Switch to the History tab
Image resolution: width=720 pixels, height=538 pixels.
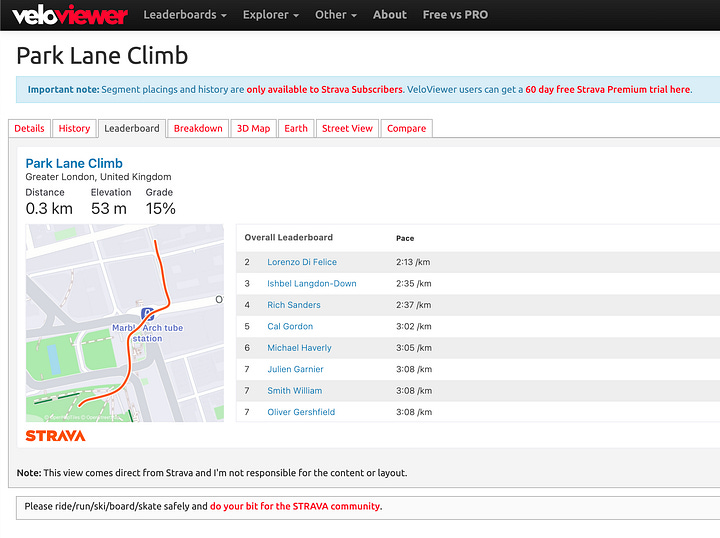(x=74, y=129)
